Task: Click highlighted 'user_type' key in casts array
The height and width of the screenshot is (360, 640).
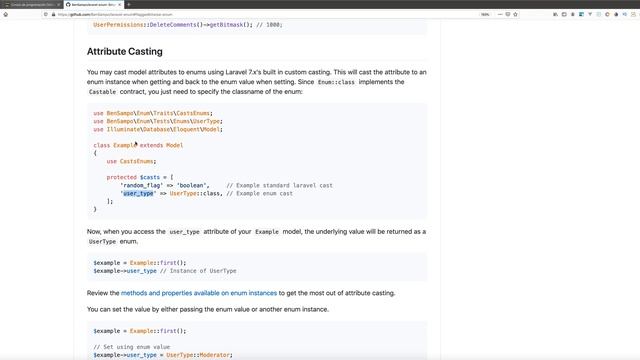Action: [x=138, y=193]
